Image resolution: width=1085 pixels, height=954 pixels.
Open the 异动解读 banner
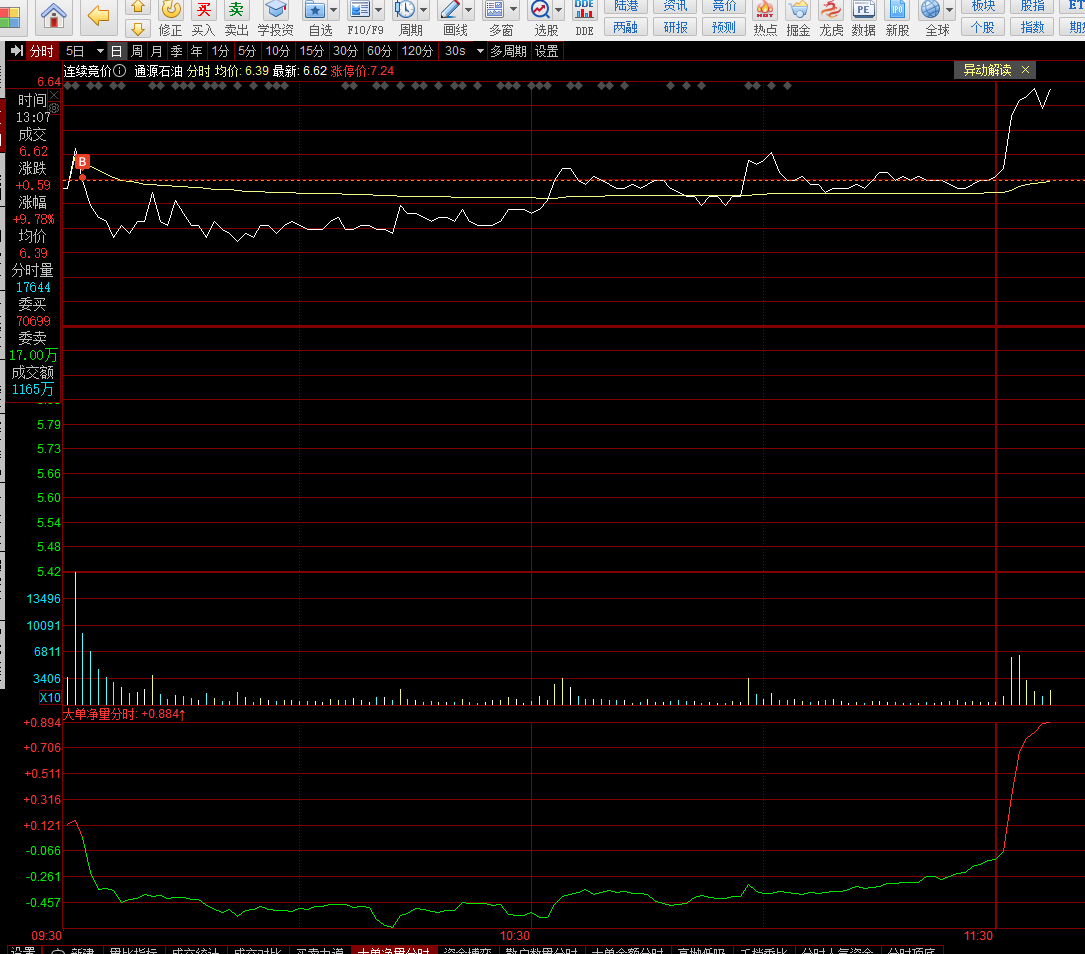[x=987, y=70]
